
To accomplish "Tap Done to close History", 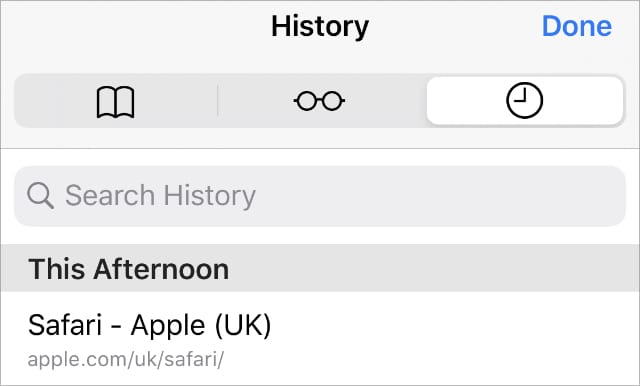I will click(x=576, y=26).
